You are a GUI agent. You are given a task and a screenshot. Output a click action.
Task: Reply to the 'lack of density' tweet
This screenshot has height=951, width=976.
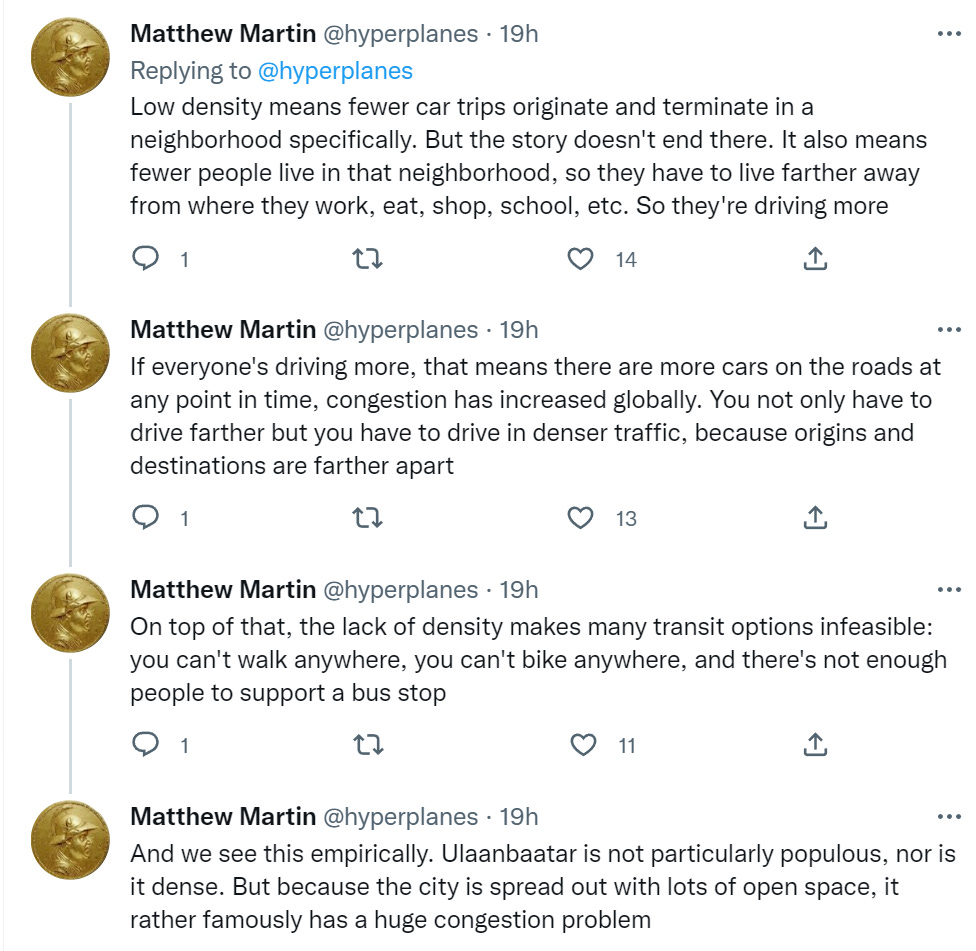click(146, 745)
